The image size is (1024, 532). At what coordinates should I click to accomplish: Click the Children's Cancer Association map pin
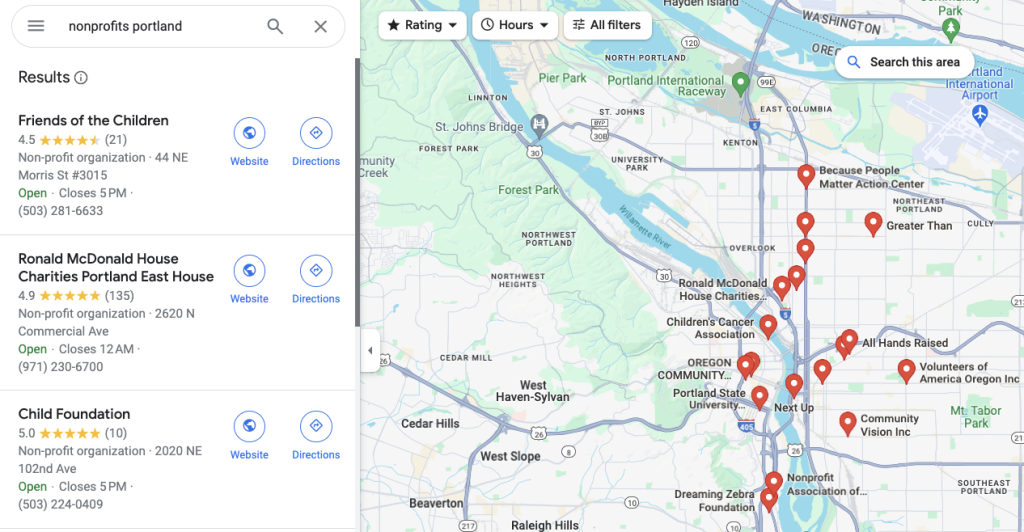768,326
